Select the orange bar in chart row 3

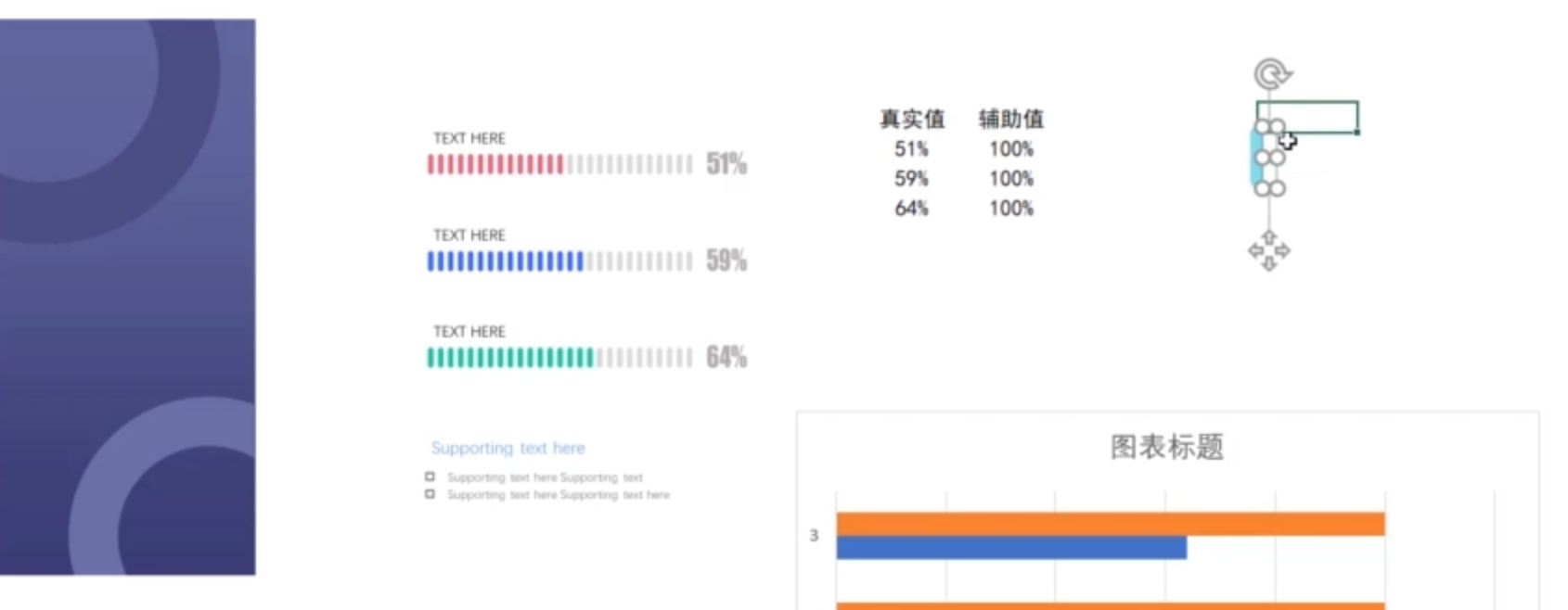point(1110,524)
